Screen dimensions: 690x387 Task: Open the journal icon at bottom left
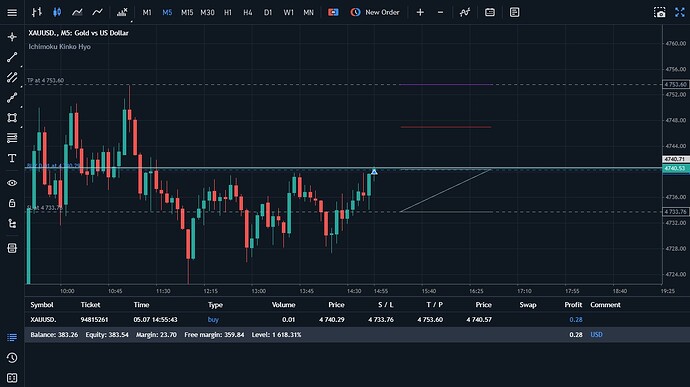tap(12, 378)
